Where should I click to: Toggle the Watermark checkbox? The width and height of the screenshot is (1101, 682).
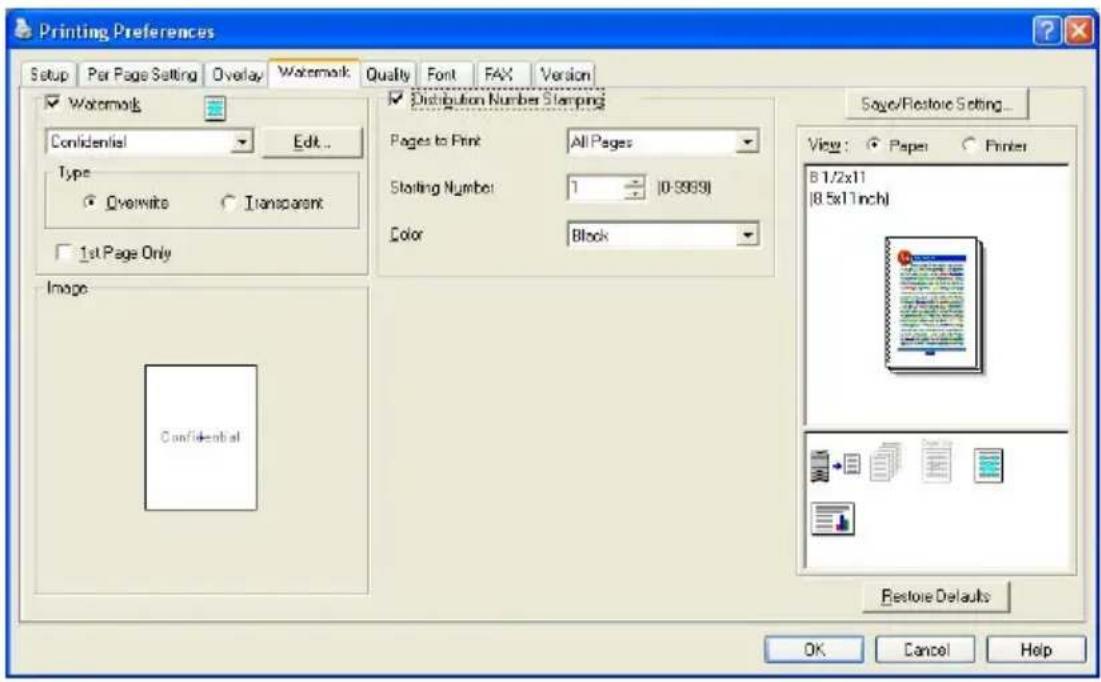click(53, 103)
